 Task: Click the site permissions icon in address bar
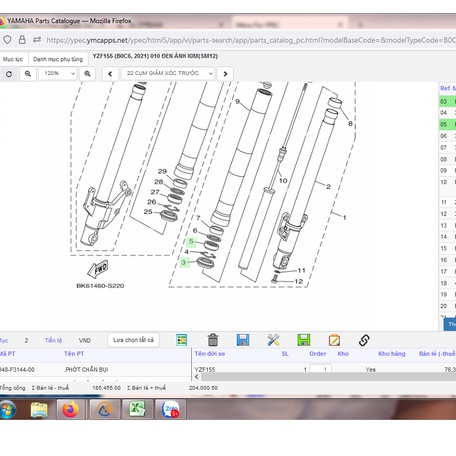tap(37, 40)
